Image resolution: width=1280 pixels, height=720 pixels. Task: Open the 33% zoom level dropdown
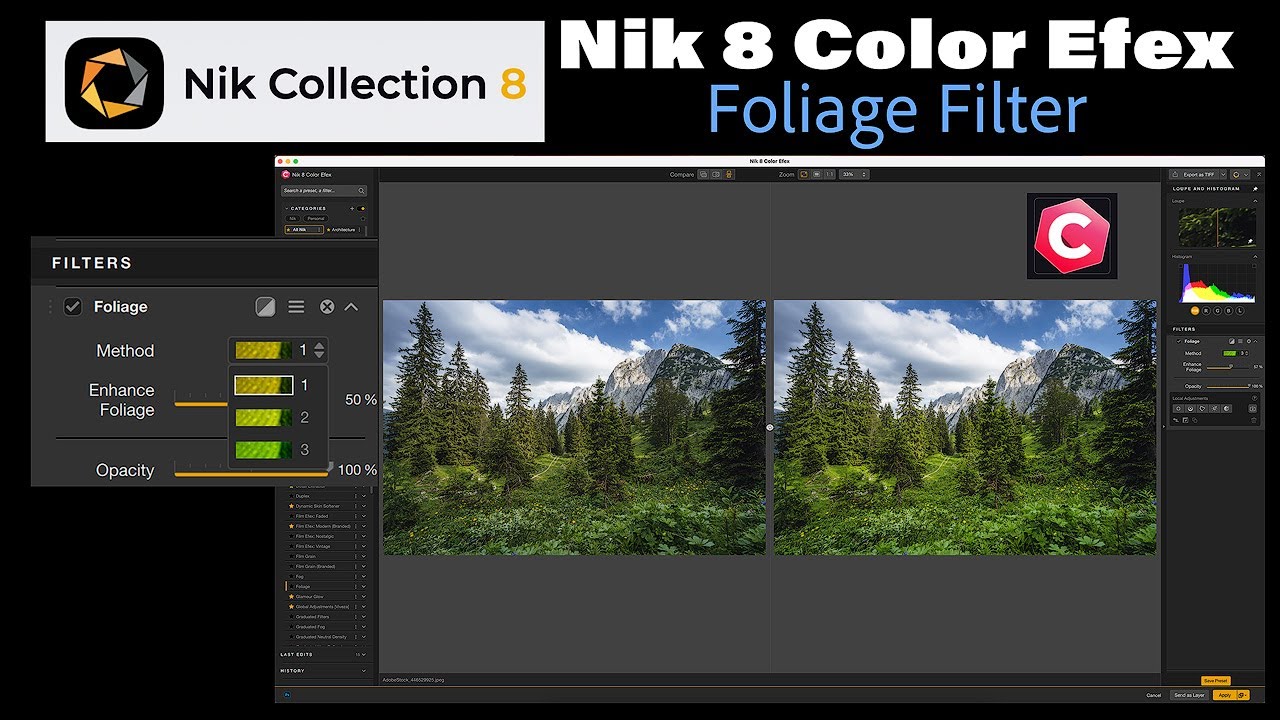[854, 174]
